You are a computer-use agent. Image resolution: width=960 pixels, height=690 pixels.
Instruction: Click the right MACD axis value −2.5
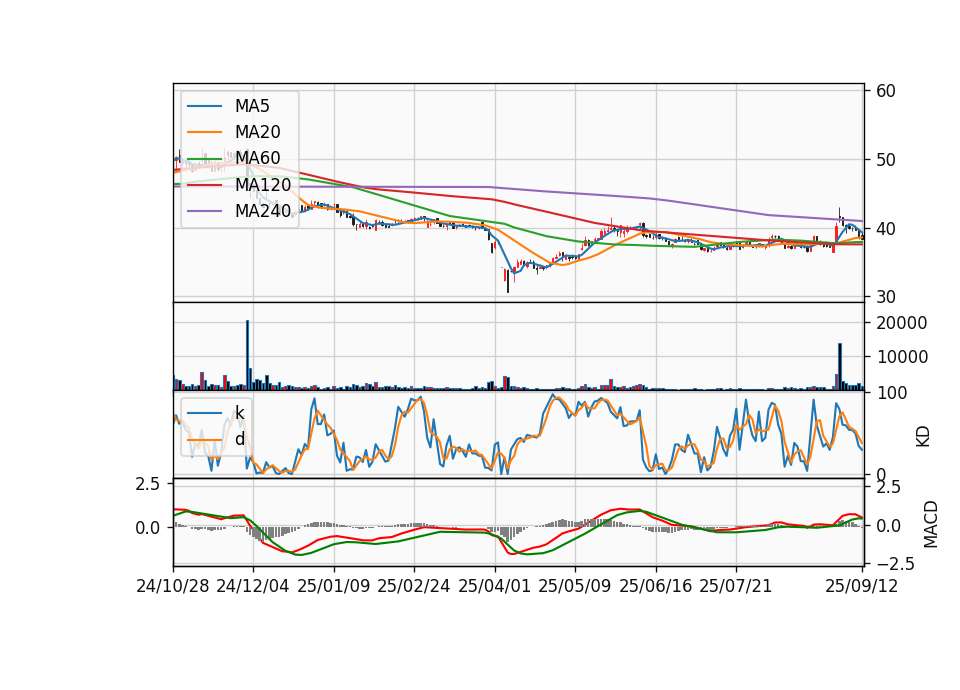click(x=895, y=564)
